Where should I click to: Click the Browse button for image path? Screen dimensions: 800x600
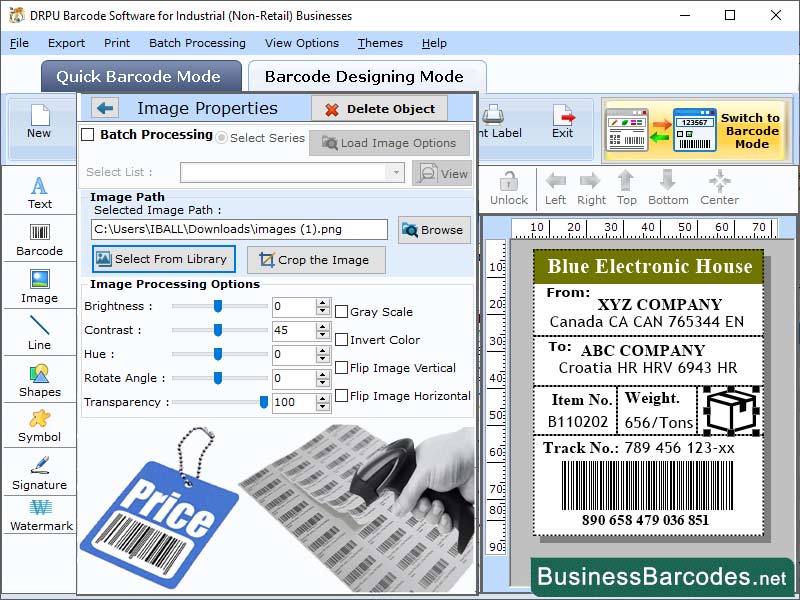click(x=433, y=230)
